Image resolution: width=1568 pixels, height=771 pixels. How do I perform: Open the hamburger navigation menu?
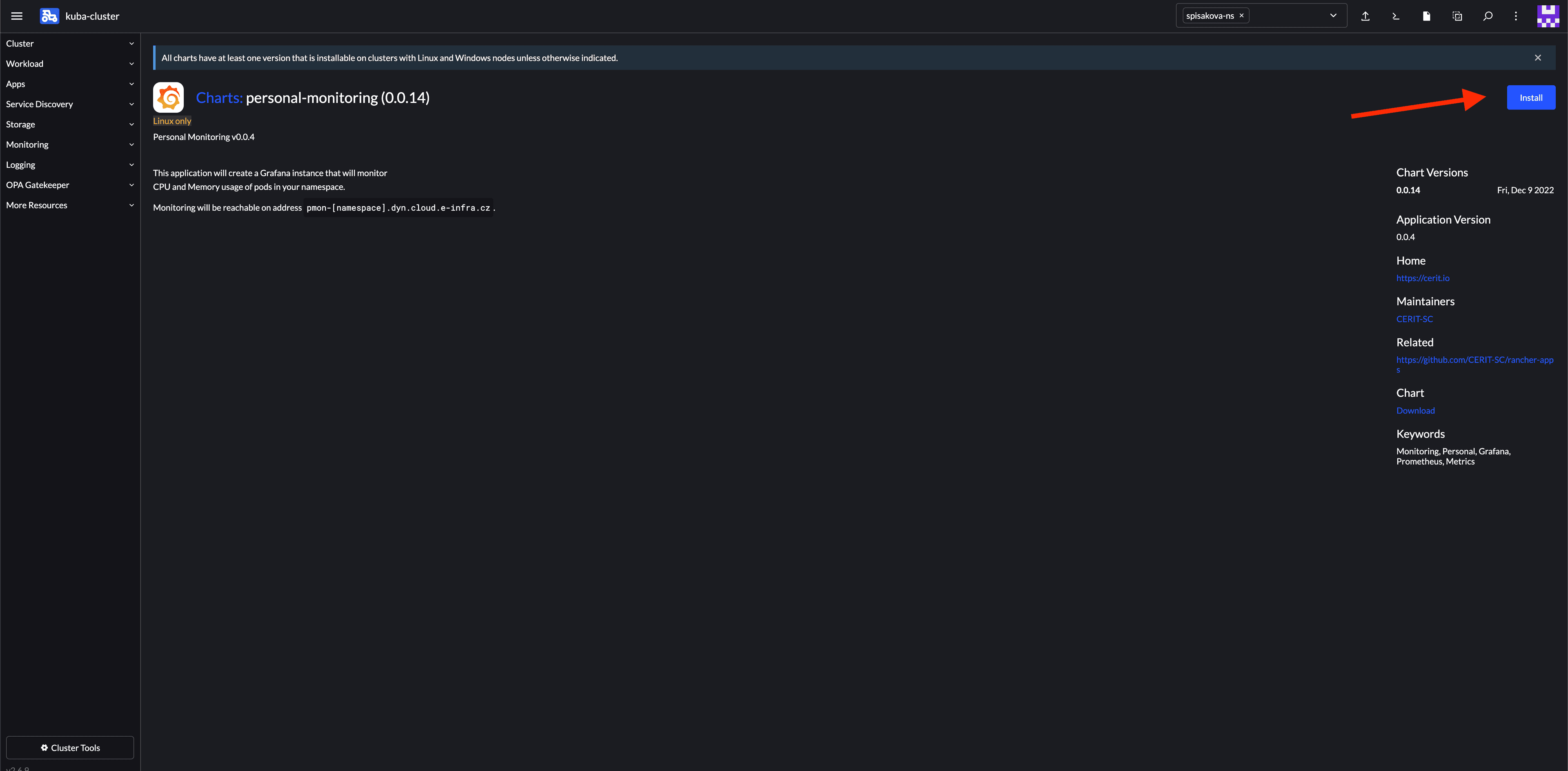[x=16, y=16]
